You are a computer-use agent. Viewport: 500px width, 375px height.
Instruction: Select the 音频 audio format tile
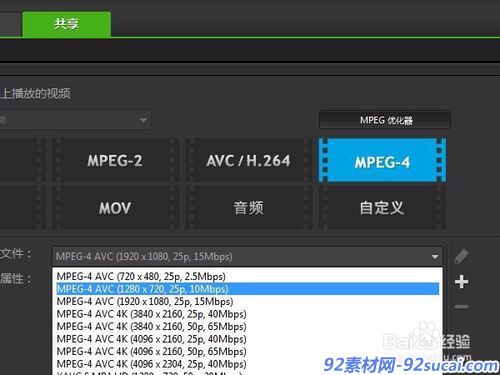pos(249,208)
